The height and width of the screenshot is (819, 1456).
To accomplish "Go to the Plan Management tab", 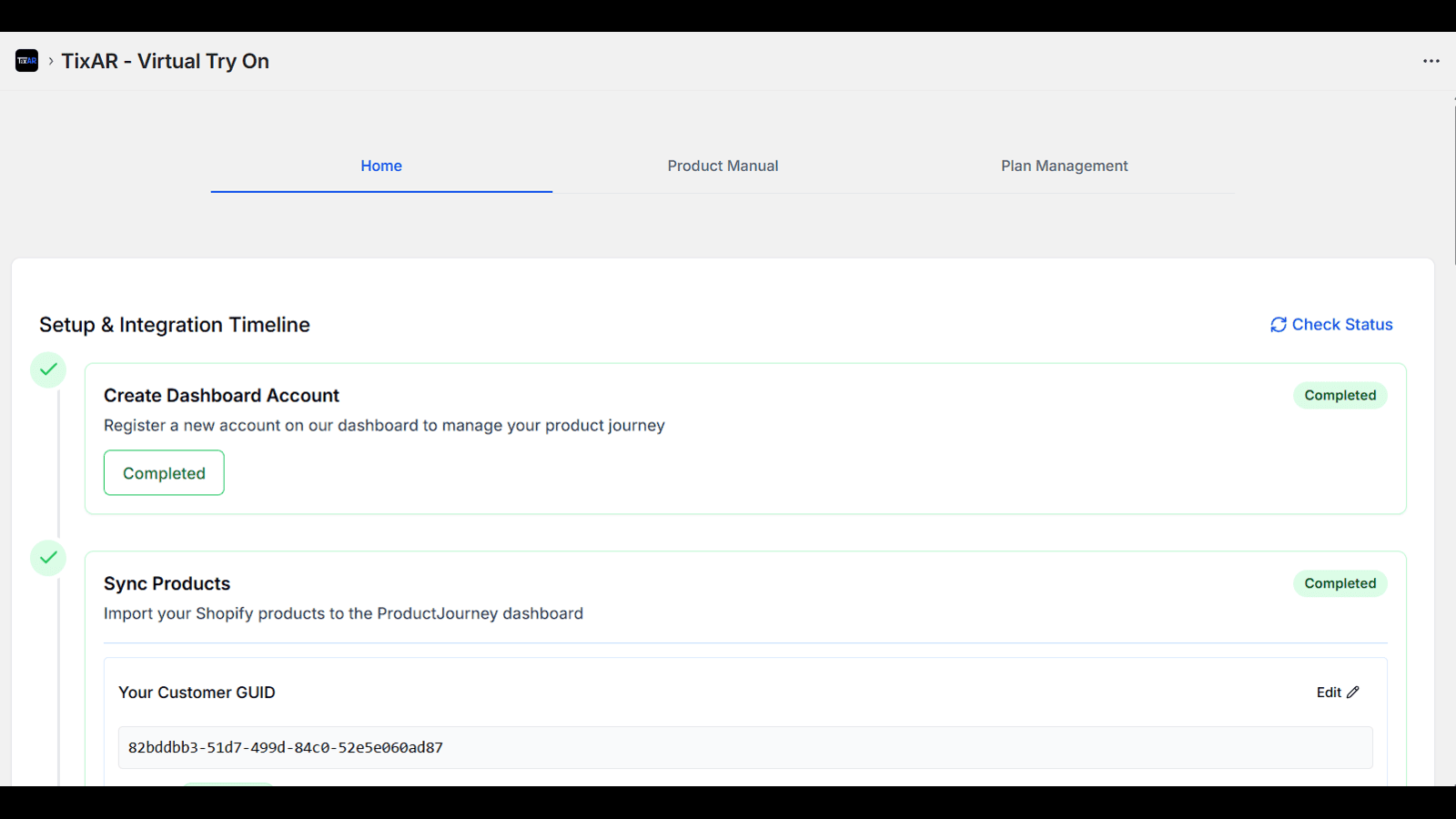I will pos(1064,166).
